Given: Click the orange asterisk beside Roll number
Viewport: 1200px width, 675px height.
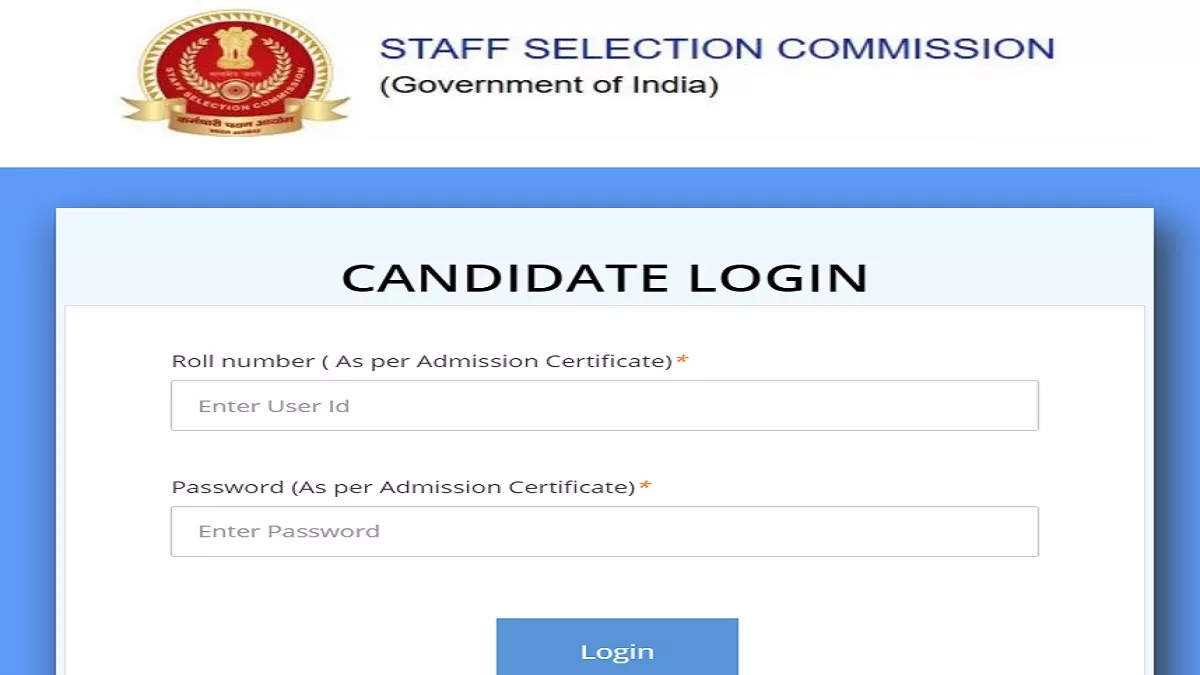Looking at the screenshot, I should (x=682, y=360).
